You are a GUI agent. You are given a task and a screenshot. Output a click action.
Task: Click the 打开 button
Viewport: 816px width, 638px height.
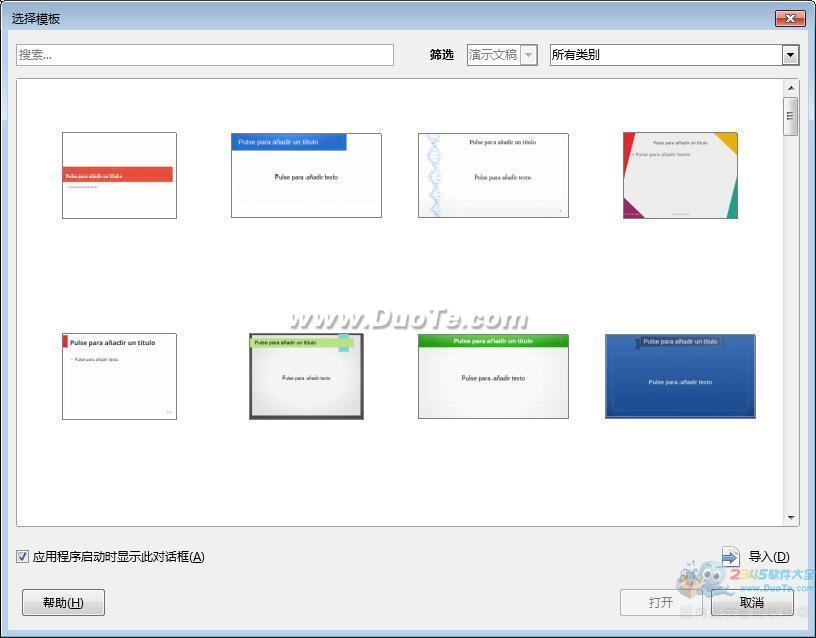(661, 603)
